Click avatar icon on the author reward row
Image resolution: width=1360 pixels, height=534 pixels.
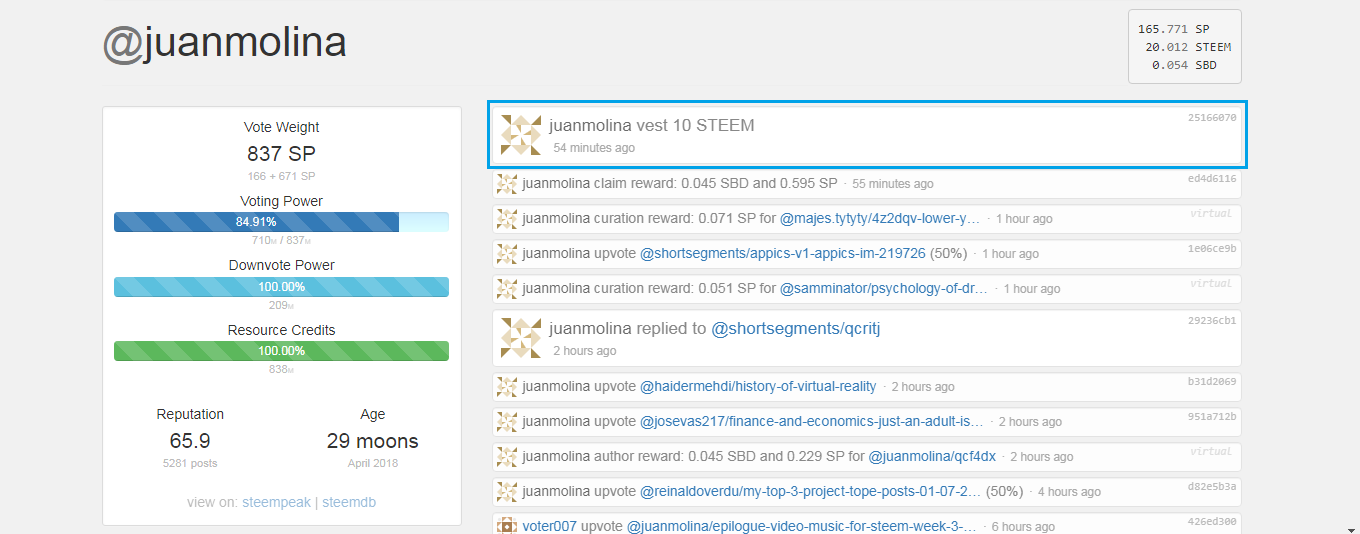click(507, 456)
